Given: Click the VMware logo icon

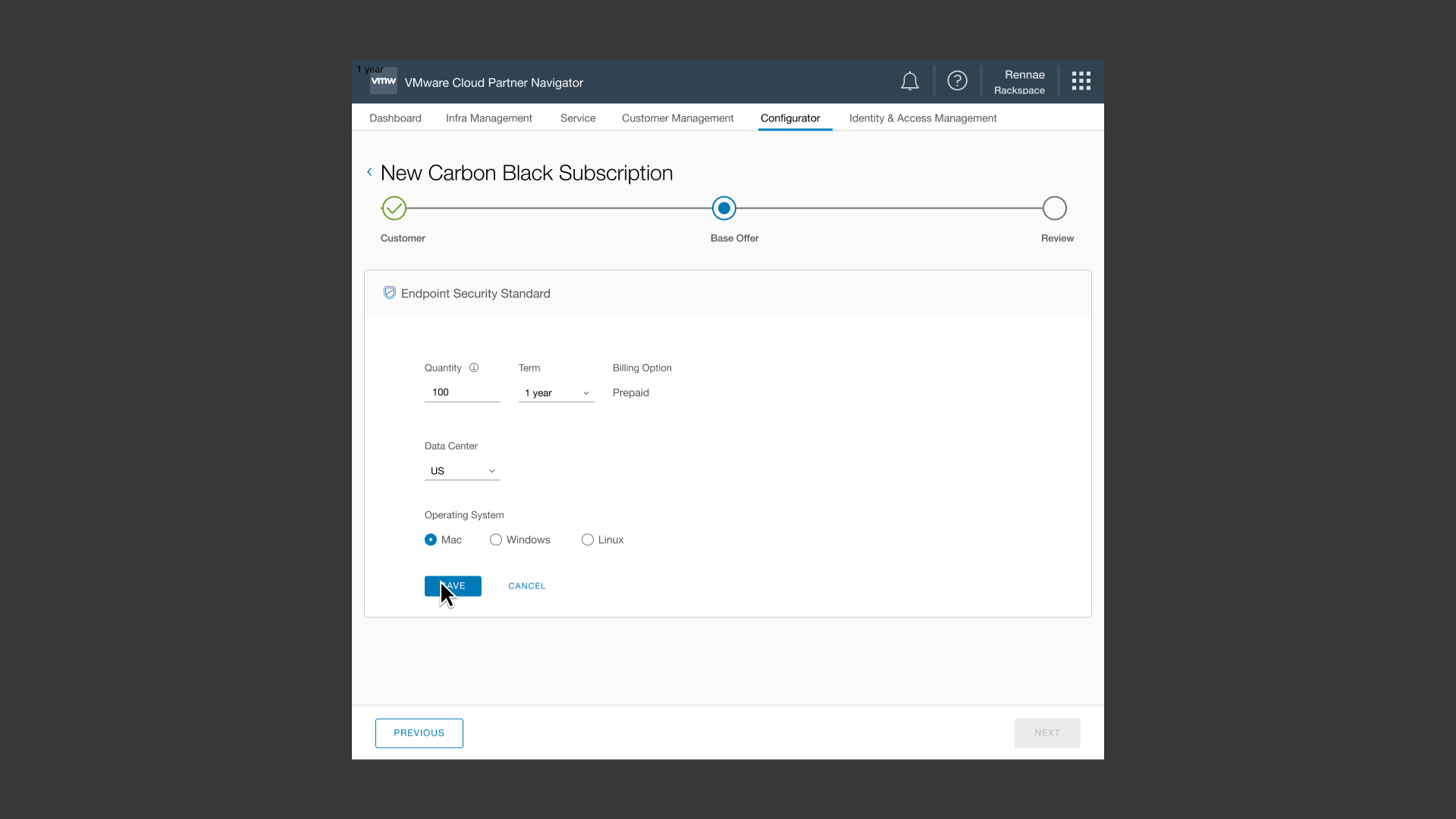Looking at the screenshot, I should (383, 81).
